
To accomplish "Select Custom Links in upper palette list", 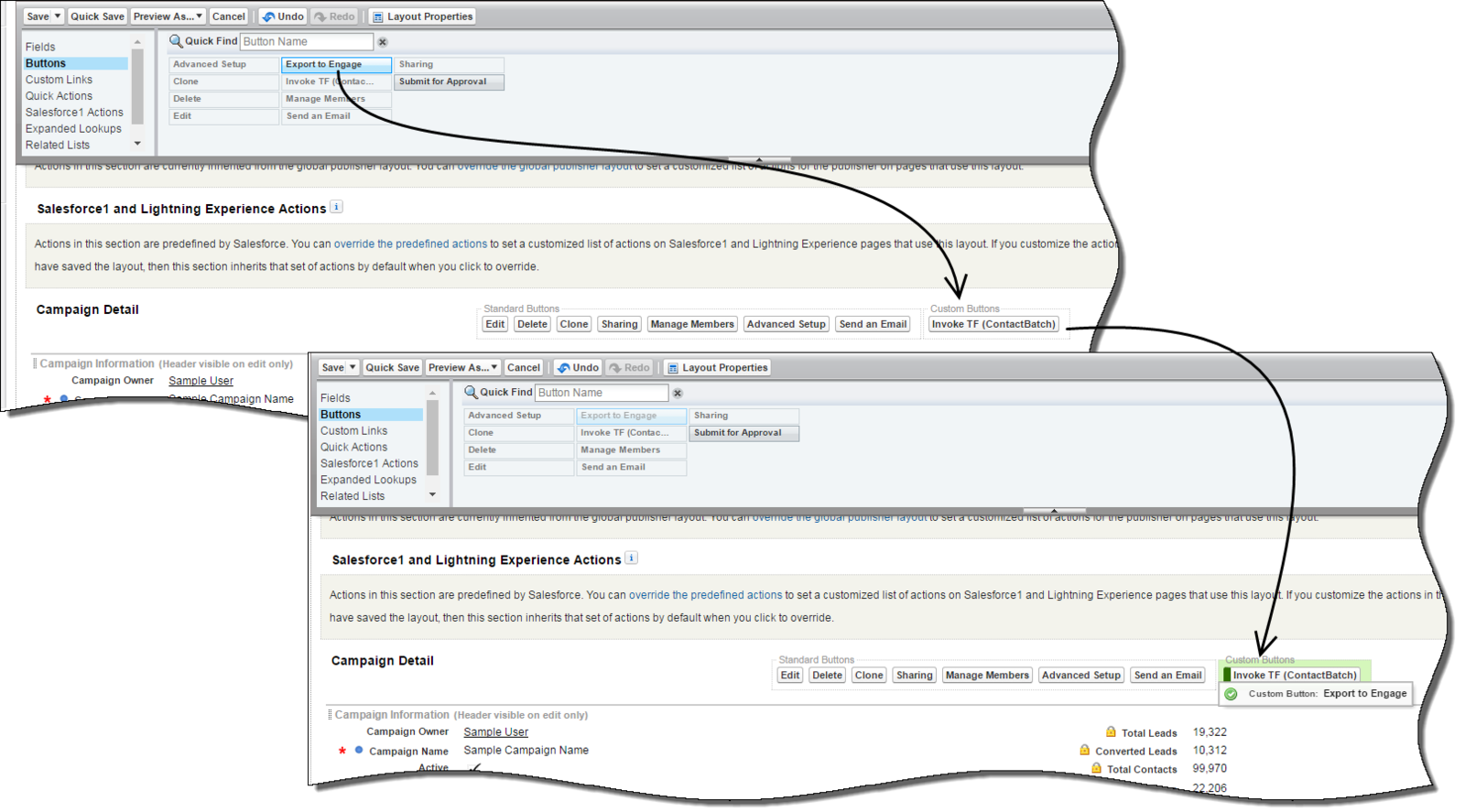I will 59,80.
